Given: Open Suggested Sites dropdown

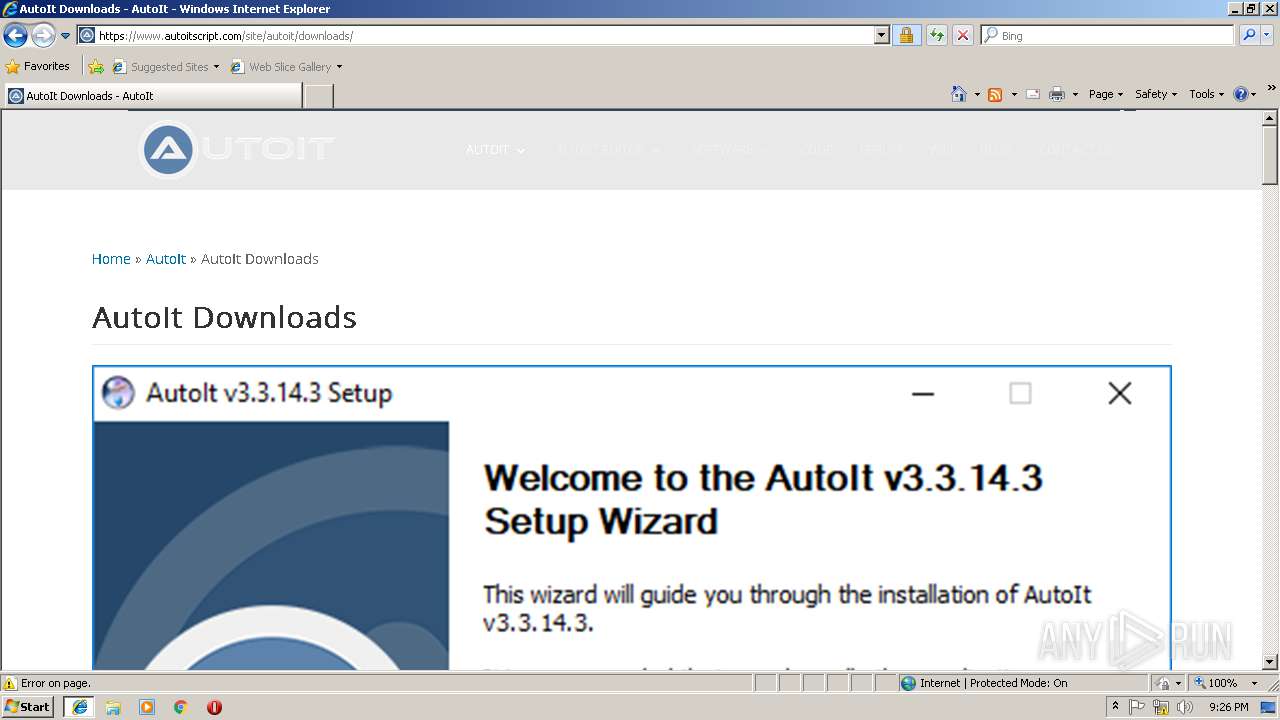Looking at the screenshot, I should tap(166, 67).
